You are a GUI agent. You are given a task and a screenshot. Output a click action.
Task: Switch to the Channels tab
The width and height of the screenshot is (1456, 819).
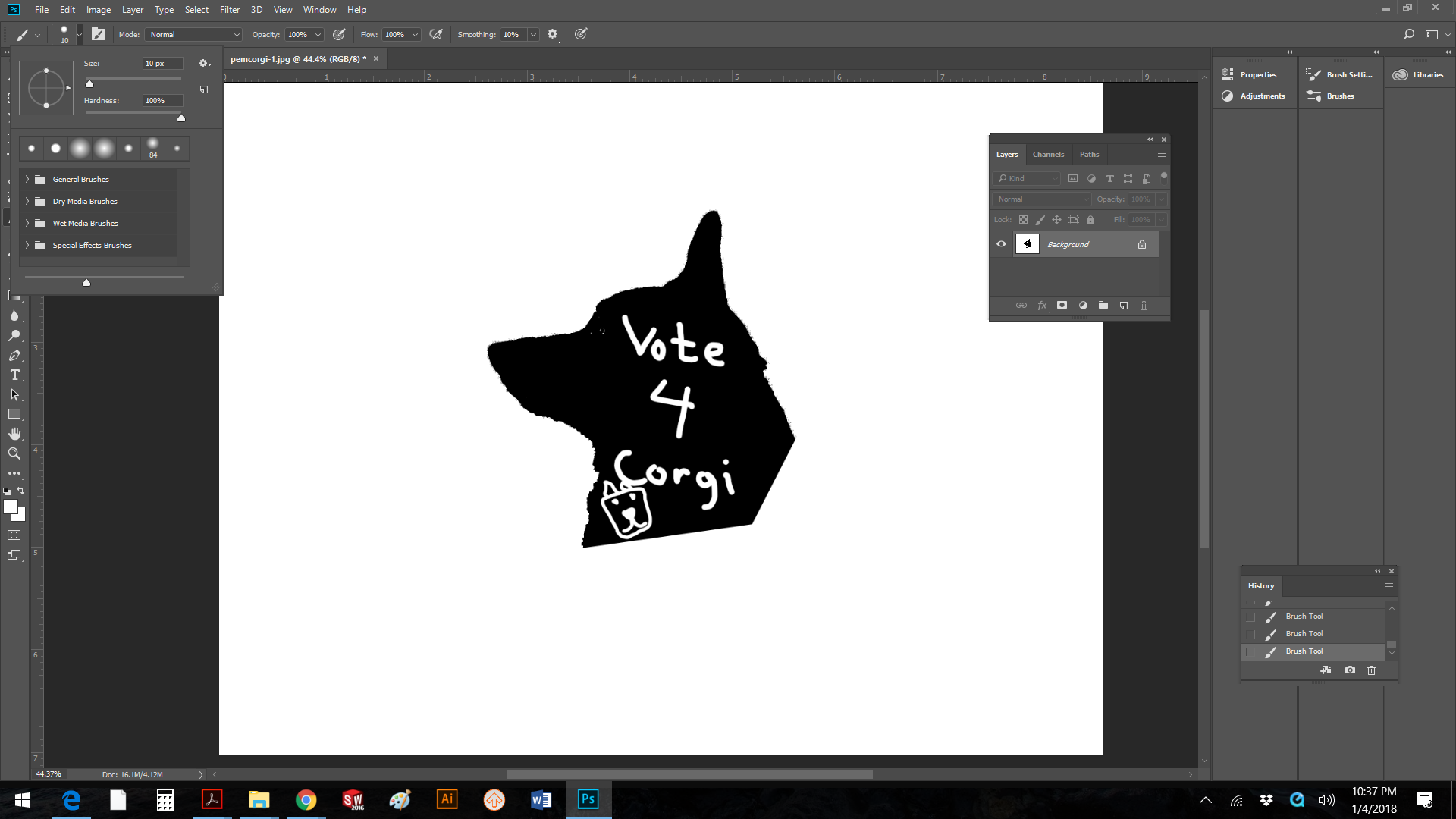tap(1048, 155)
